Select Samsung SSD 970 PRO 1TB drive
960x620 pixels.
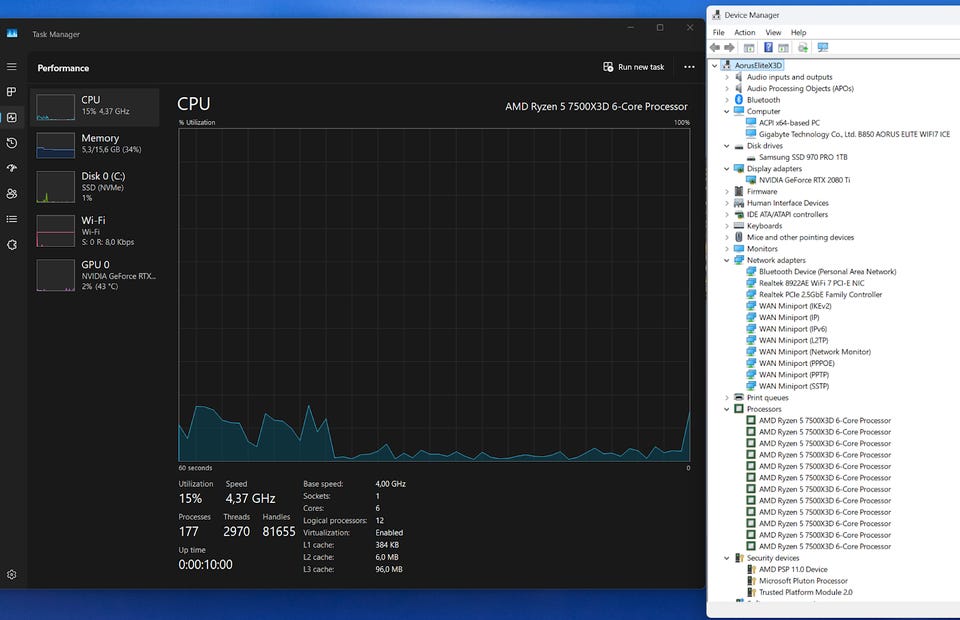point(803,157)
